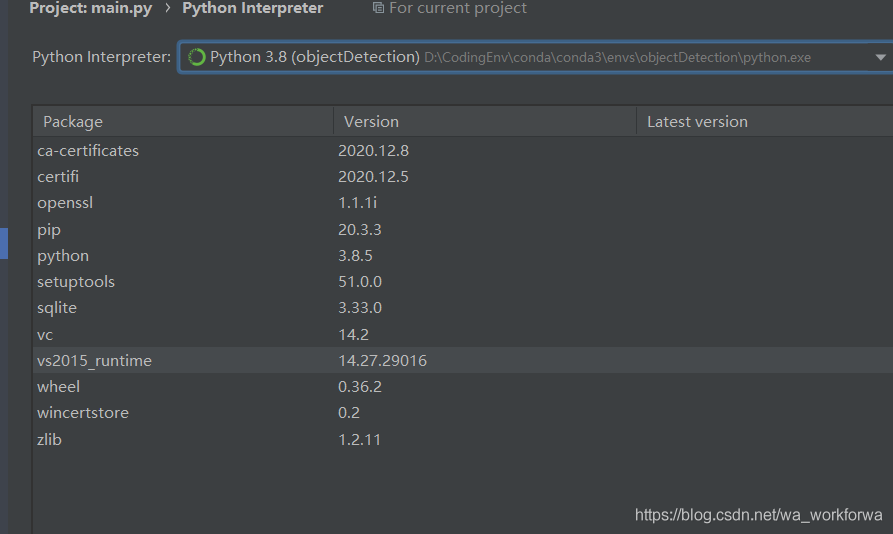
Task: Click version 3.33.0 cell
Action: [x=360, y=308]
